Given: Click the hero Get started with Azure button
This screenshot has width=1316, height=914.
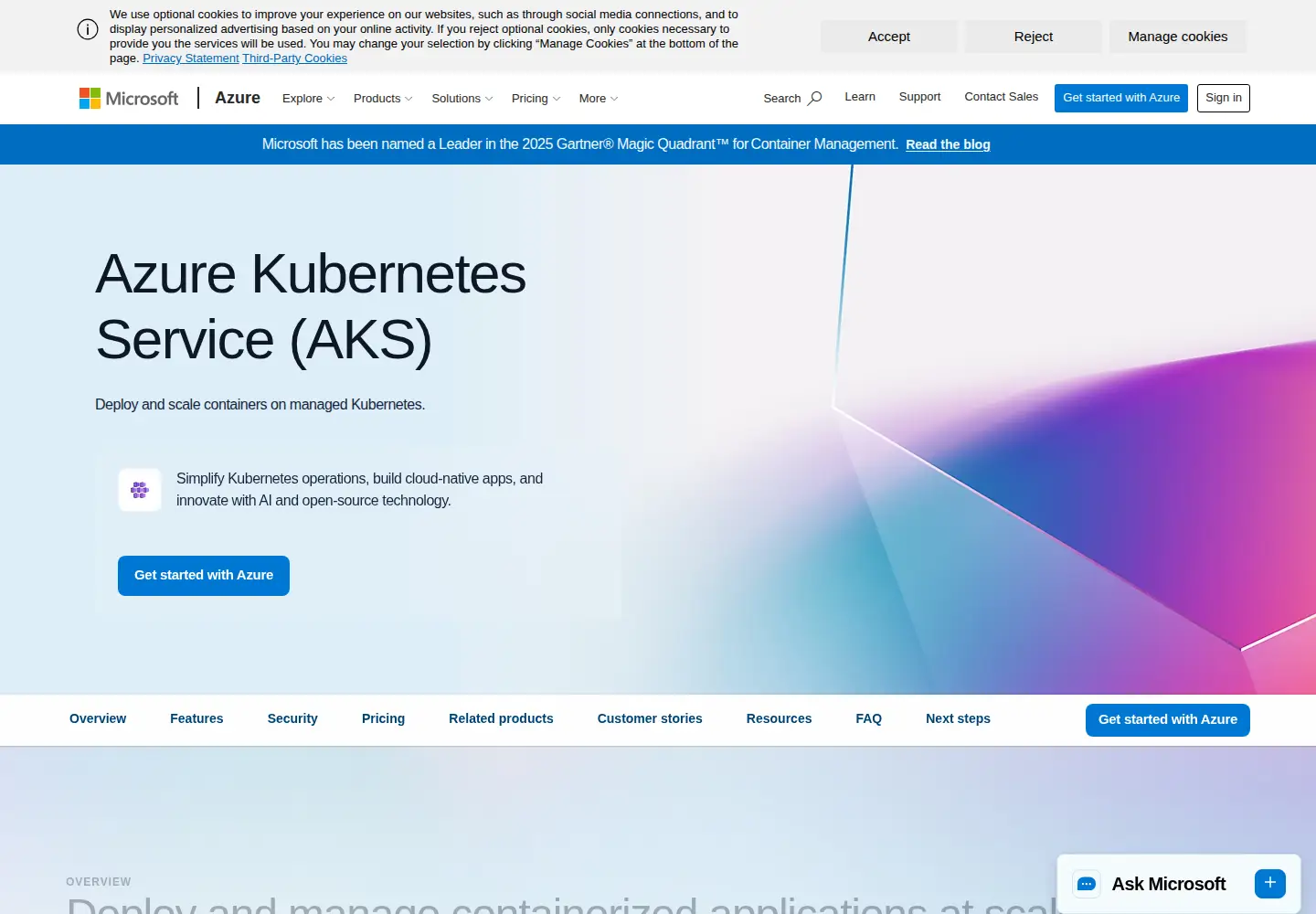Looking at the screenshot, I should 204,576.
